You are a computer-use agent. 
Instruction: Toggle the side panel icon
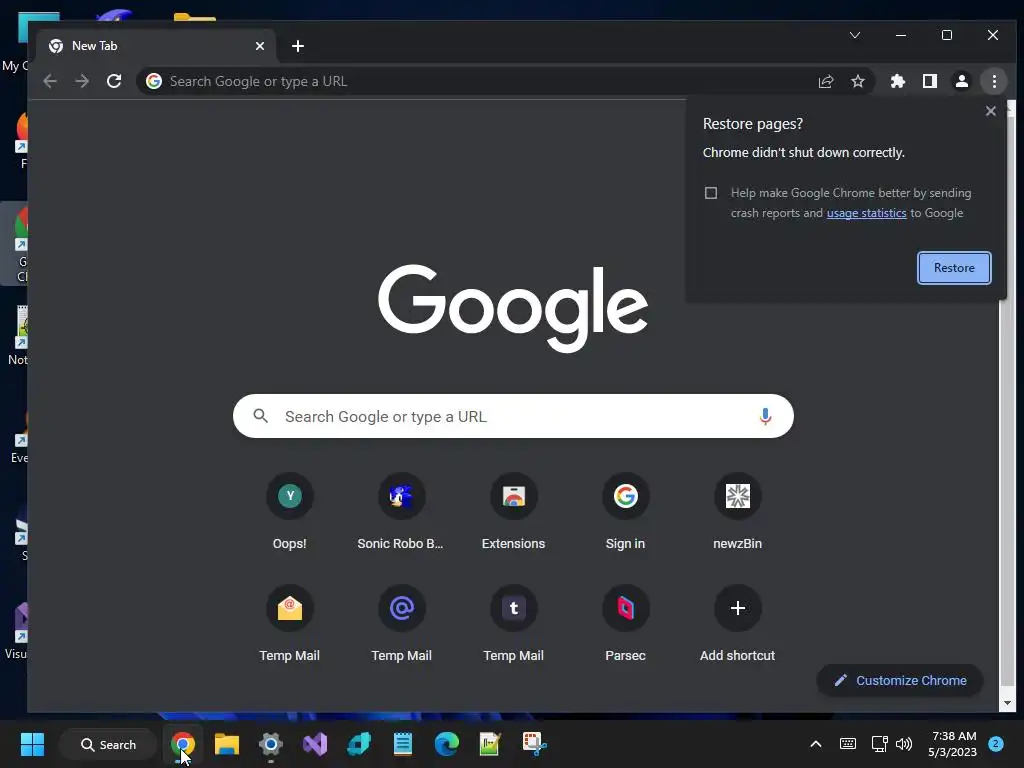(x=930, y=81)
